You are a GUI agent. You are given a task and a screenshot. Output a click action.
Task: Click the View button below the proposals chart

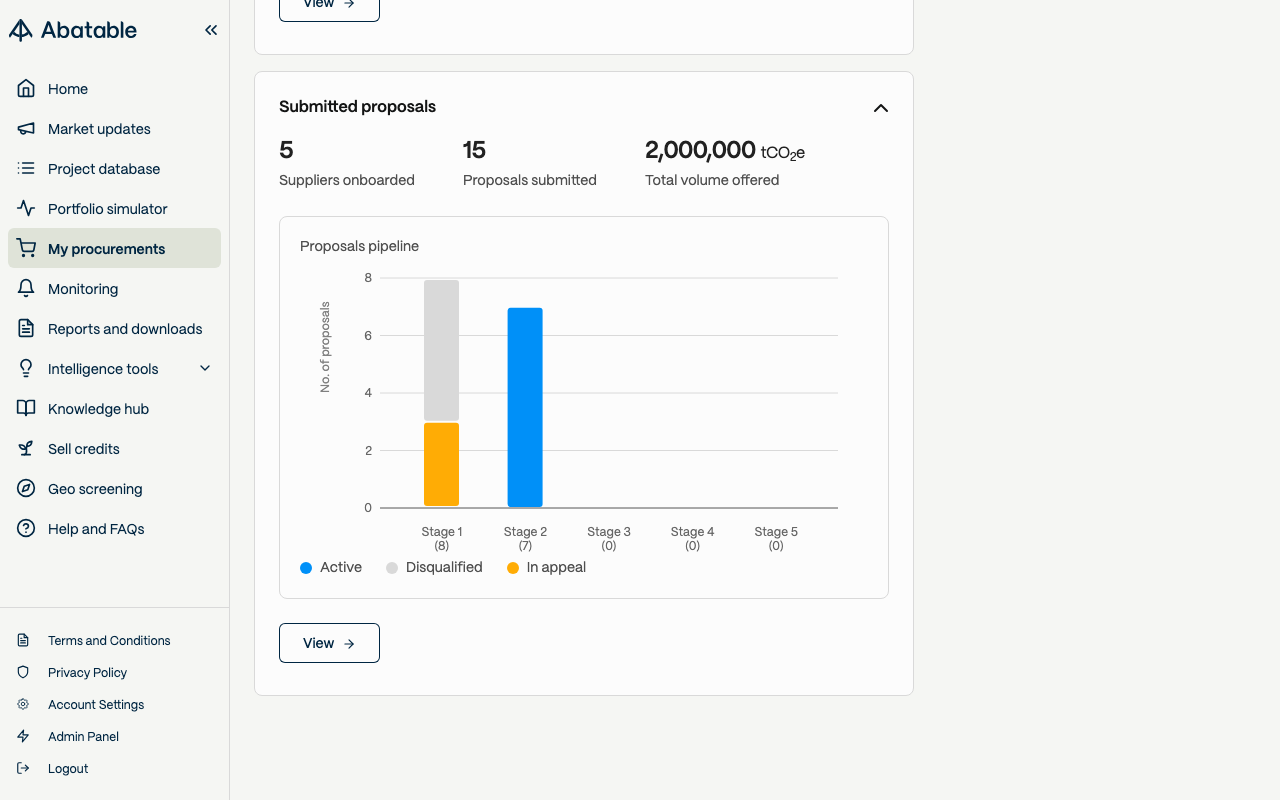click(329, 643)
